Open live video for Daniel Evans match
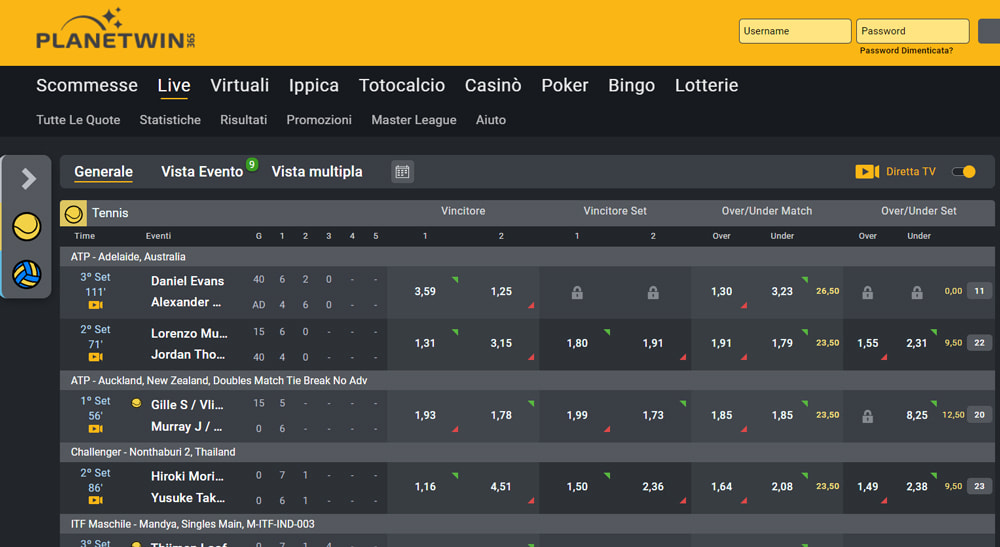The image size is (1000, 547). (95, 305)
